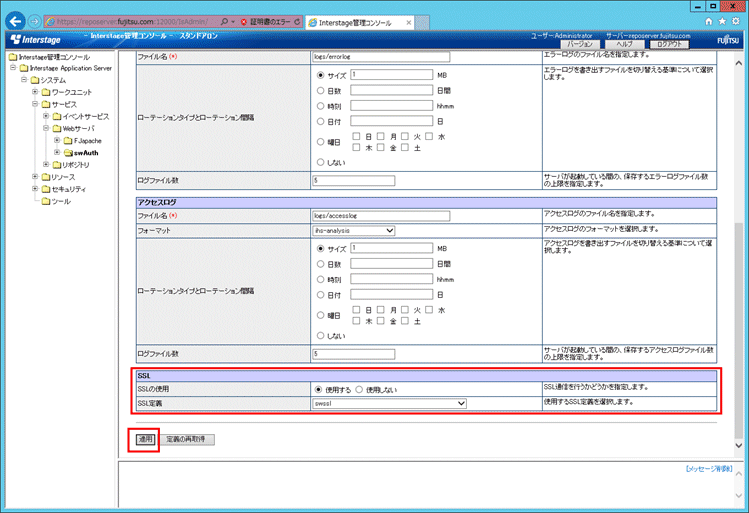
Task: Select the swAuth tree item label
Action: (x=86, y=153)
